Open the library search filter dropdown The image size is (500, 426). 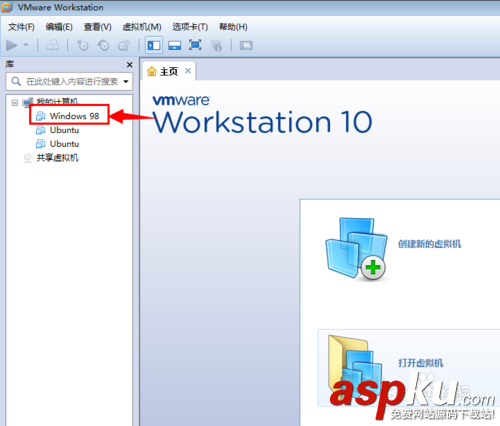[126, 81]
